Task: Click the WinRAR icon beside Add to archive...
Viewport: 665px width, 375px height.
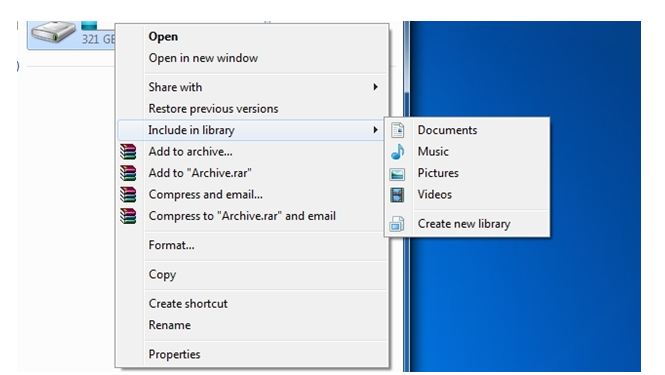Action: point(128,151)
